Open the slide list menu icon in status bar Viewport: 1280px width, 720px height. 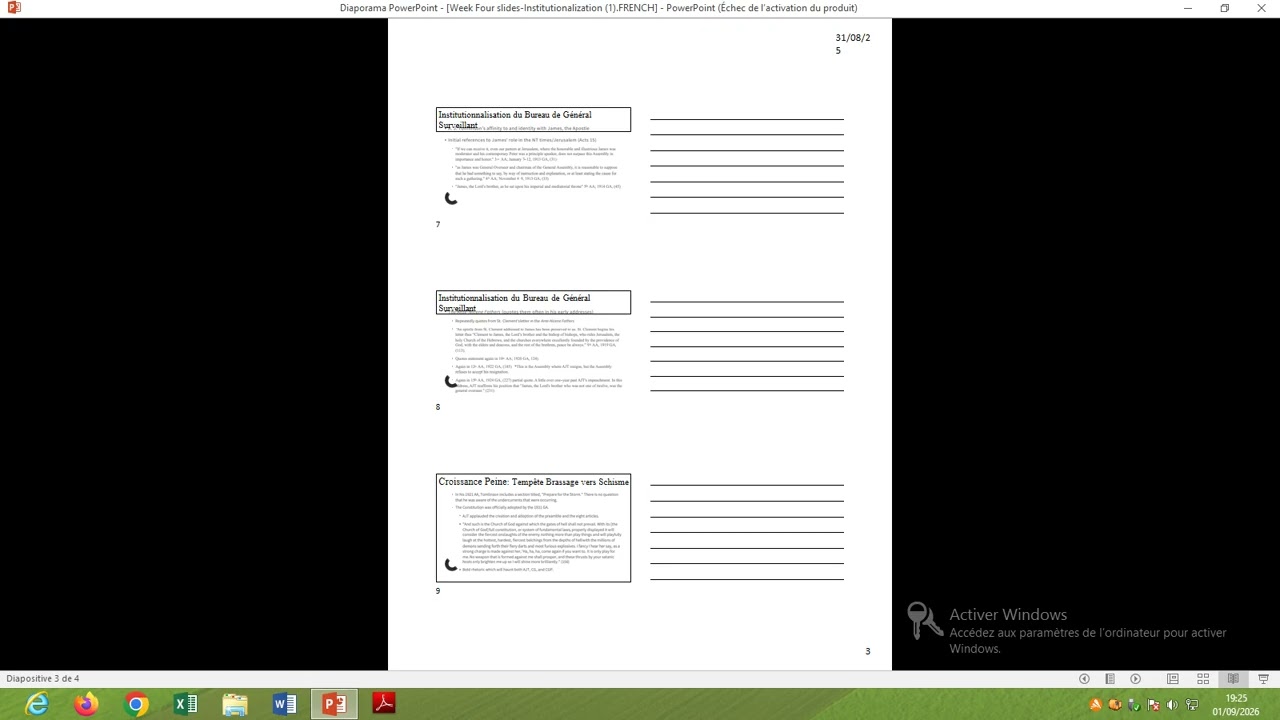click(x=1110, y=679)
